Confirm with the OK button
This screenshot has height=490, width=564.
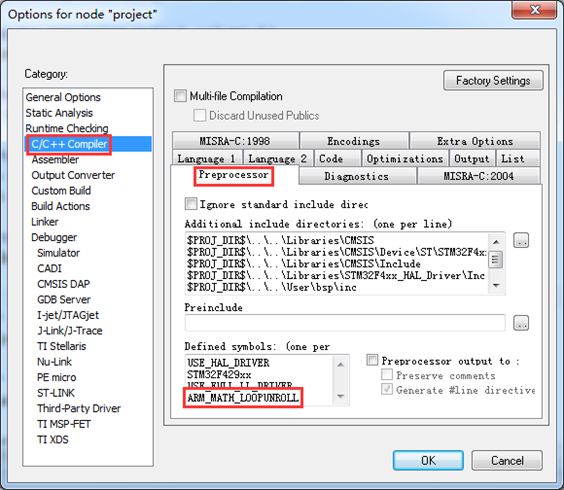[428, 460]
